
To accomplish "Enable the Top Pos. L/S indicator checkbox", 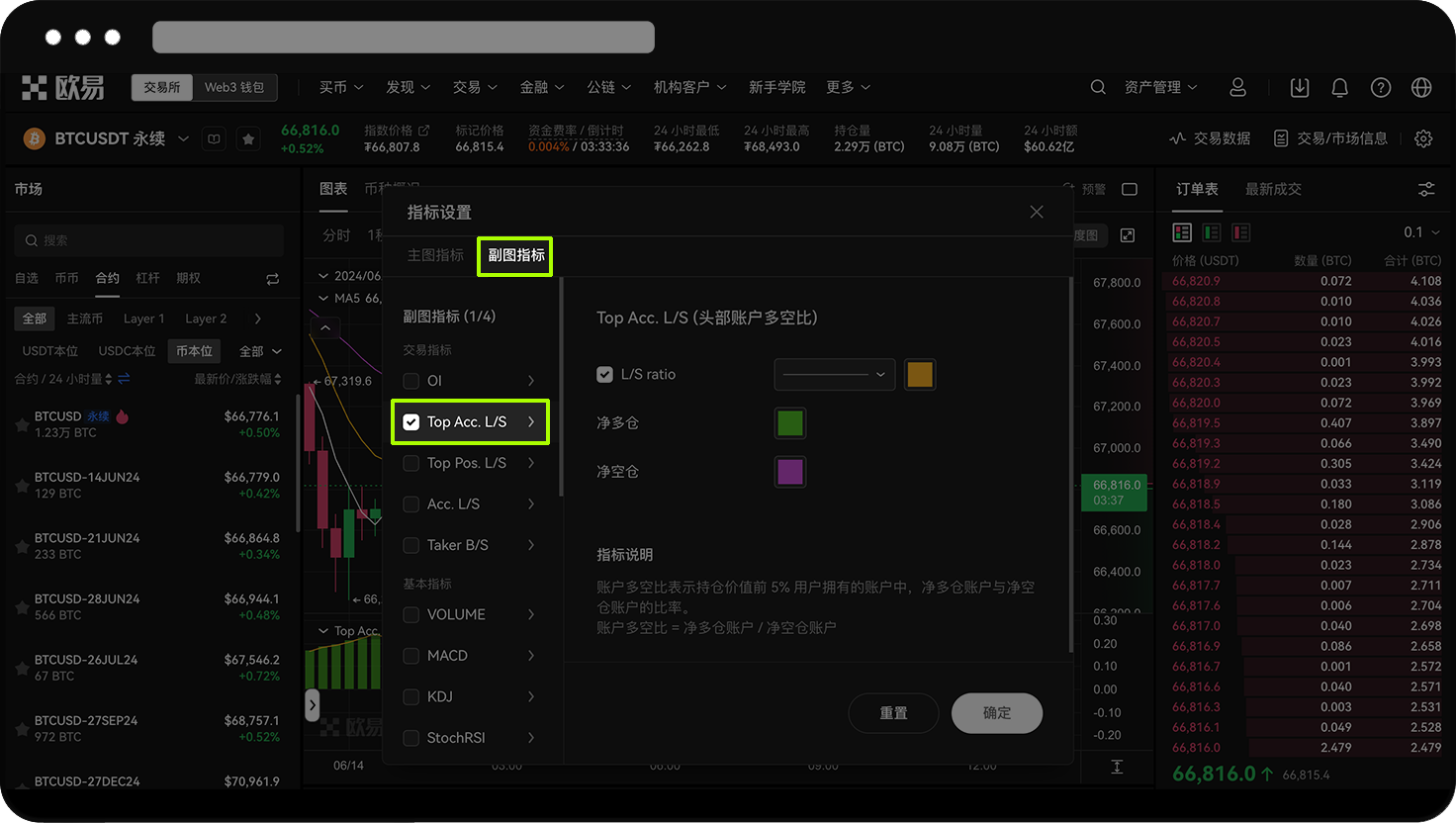I will tap(411, 463).
